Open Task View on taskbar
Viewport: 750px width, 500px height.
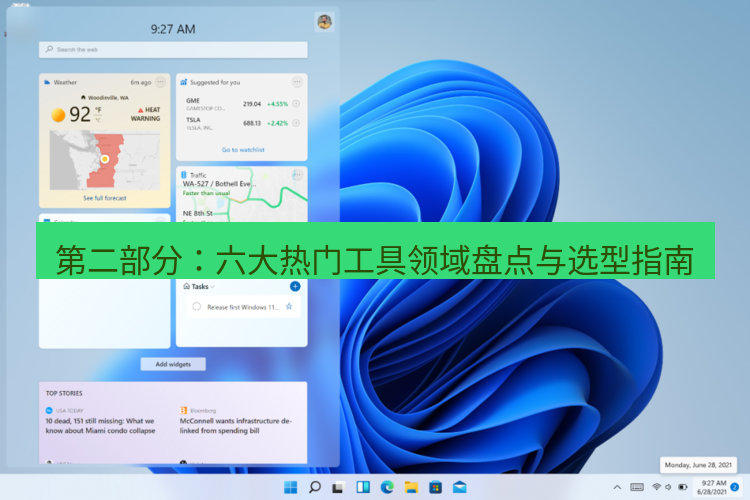point(338,487)
